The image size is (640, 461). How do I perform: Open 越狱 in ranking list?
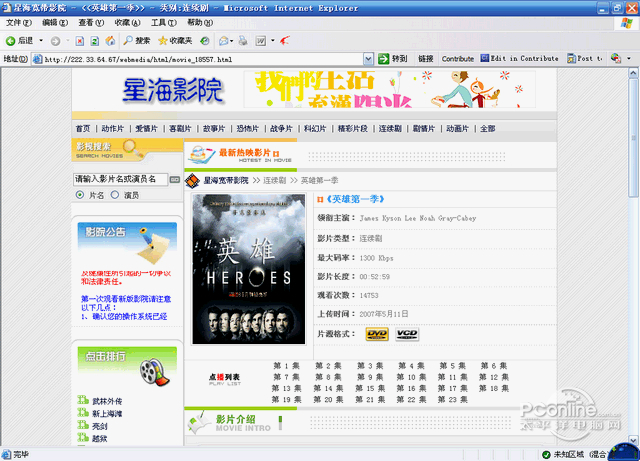point(100,439)
